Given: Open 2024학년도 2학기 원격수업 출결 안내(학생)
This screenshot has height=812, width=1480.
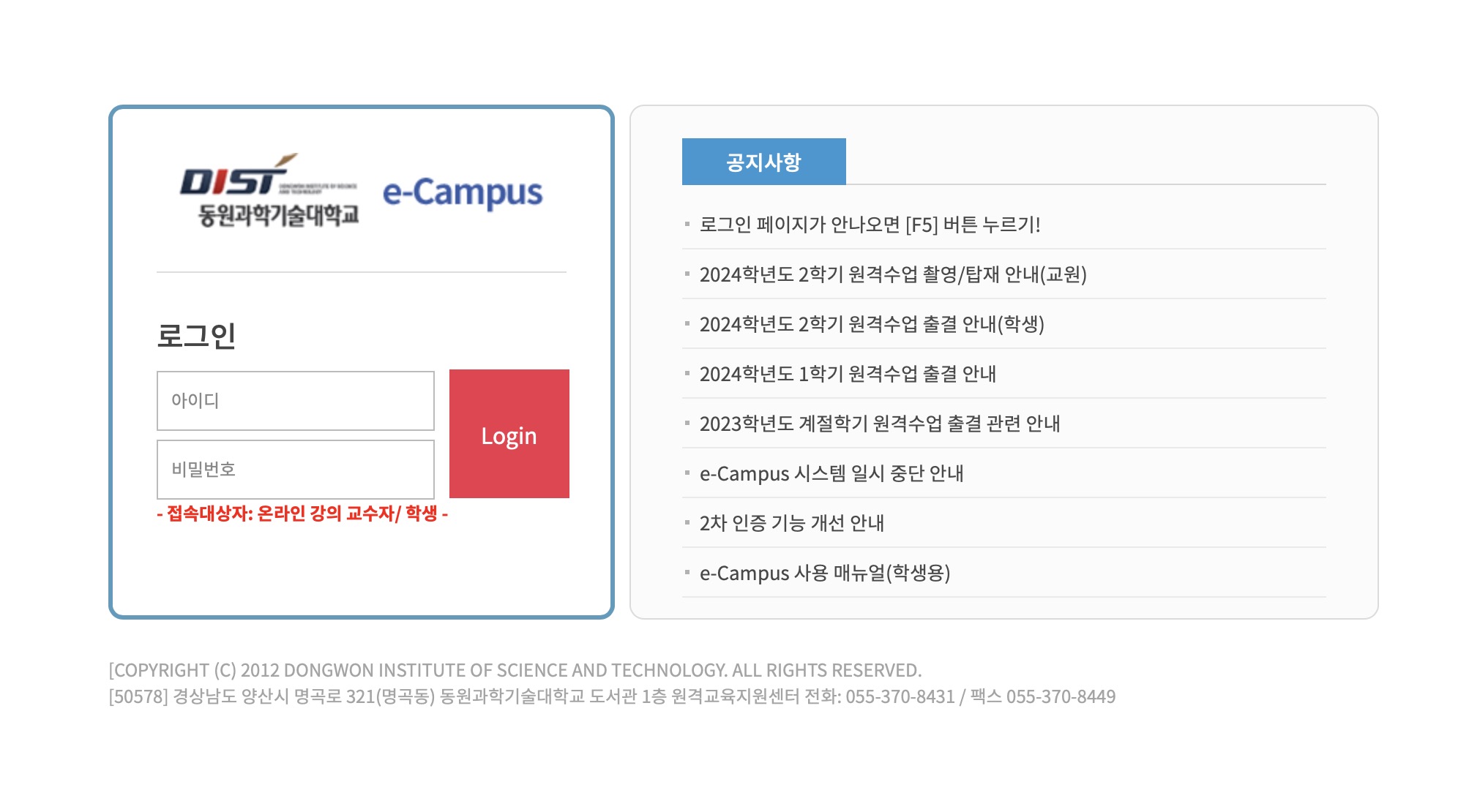Looking at the screenshot, I should click(x=874, y=325).
